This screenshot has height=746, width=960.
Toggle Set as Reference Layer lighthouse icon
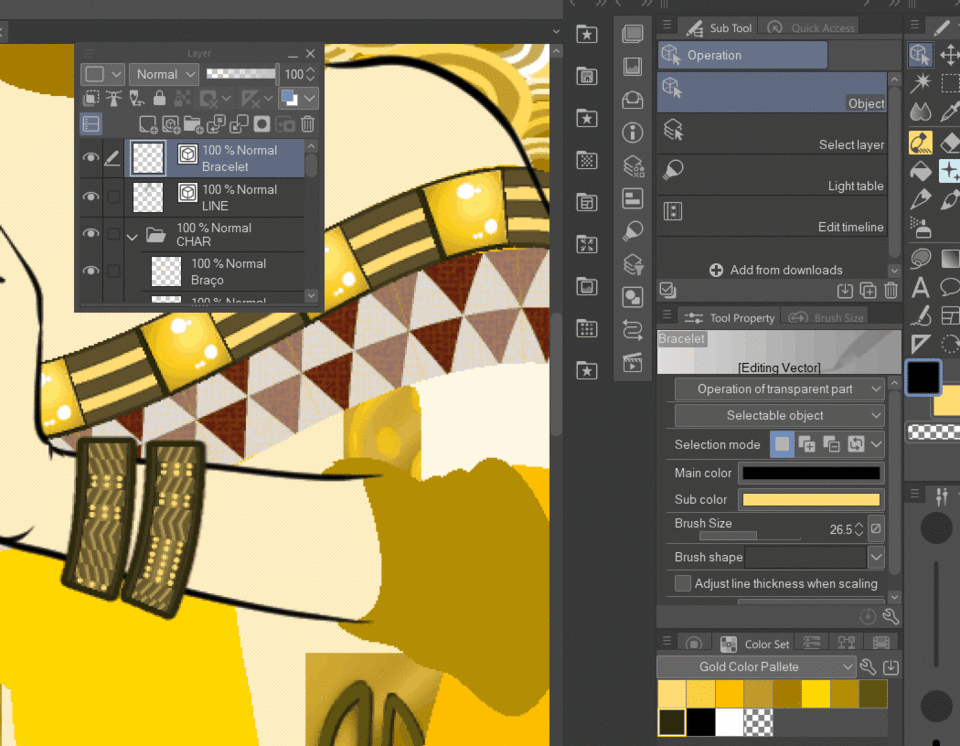[113, 98]
